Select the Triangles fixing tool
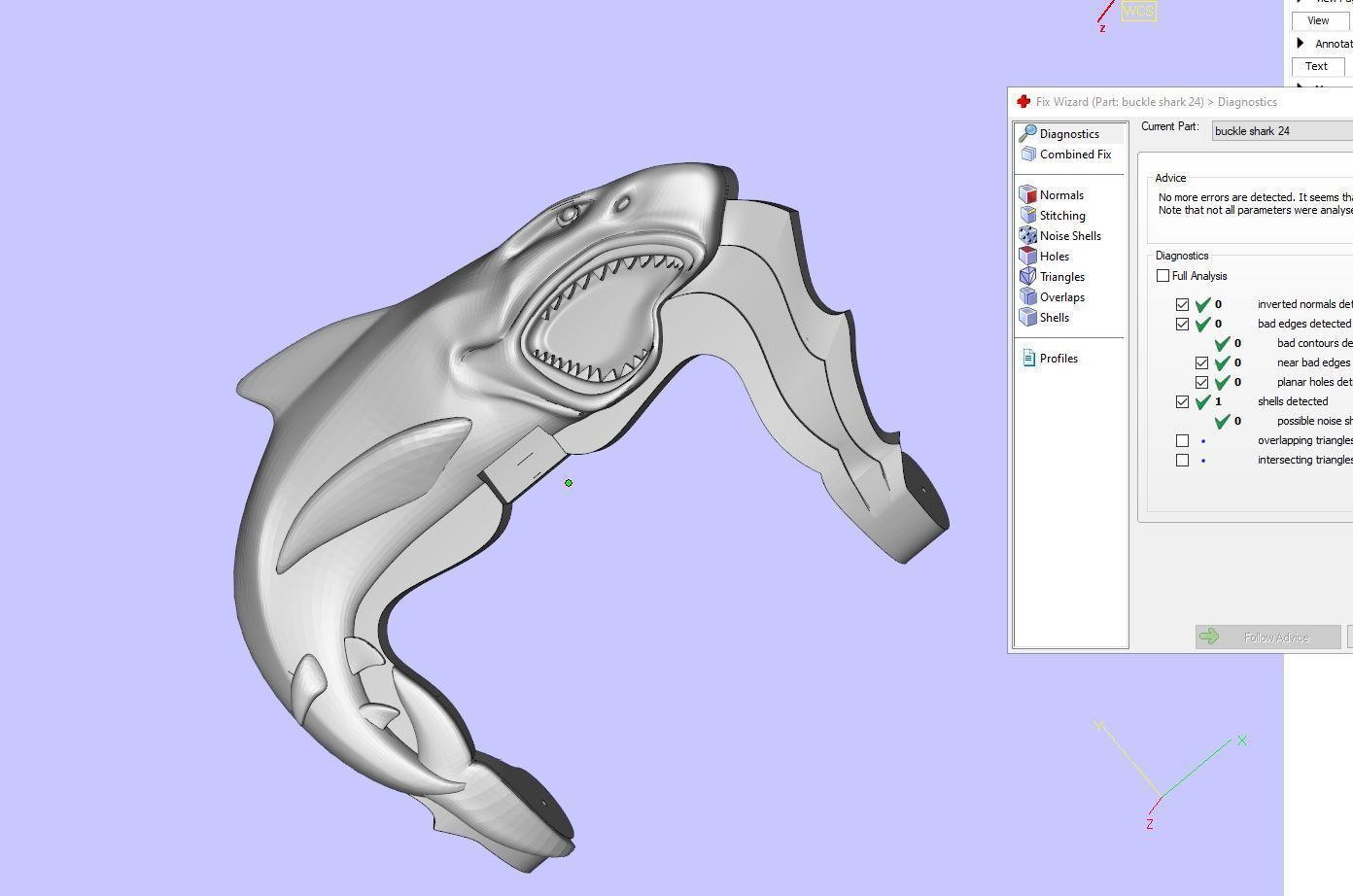 (x=1053, y=277)
